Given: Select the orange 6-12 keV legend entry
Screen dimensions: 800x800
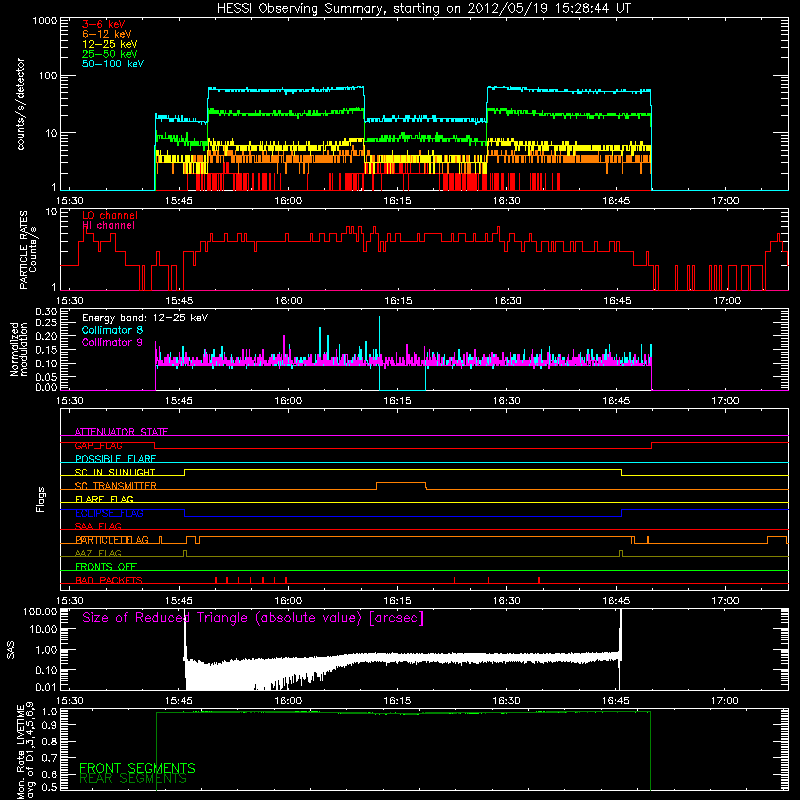Looking at the screenshot, I should tap(107, 34).
